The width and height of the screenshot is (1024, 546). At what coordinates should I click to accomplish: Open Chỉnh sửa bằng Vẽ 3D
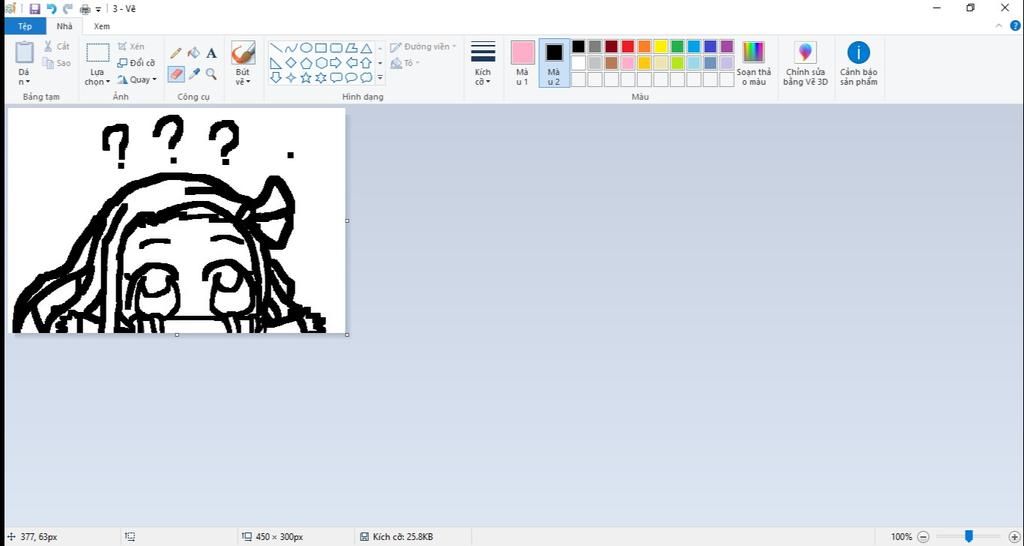point(805,64)
